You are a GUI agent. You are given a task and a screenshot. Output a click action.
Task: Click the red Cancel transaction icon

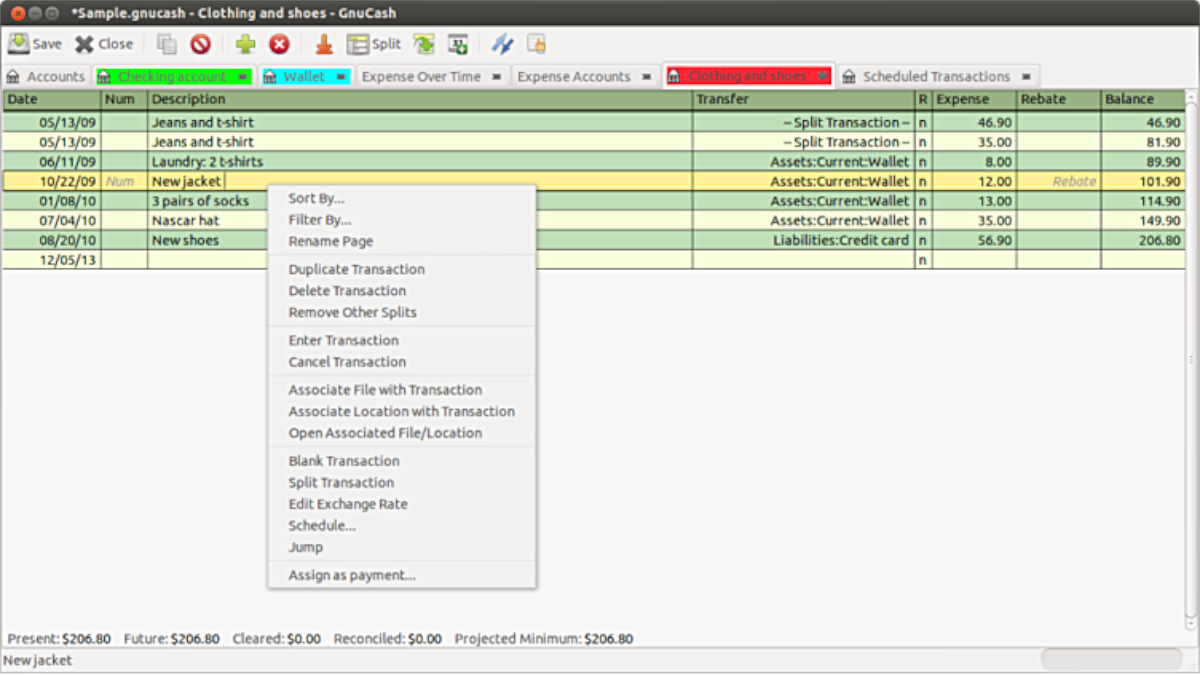[278, 43]
